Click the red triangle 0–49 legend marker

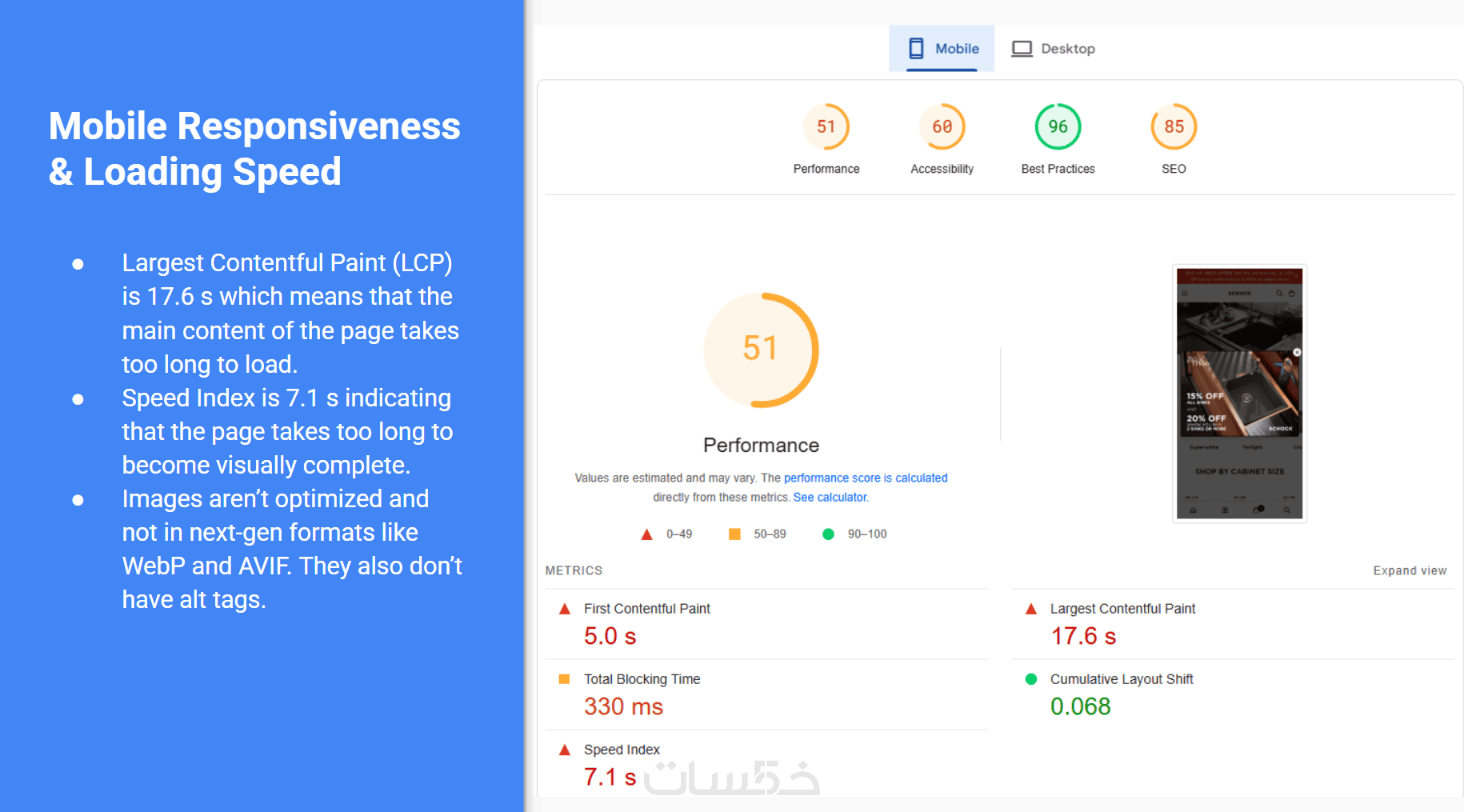646,534
